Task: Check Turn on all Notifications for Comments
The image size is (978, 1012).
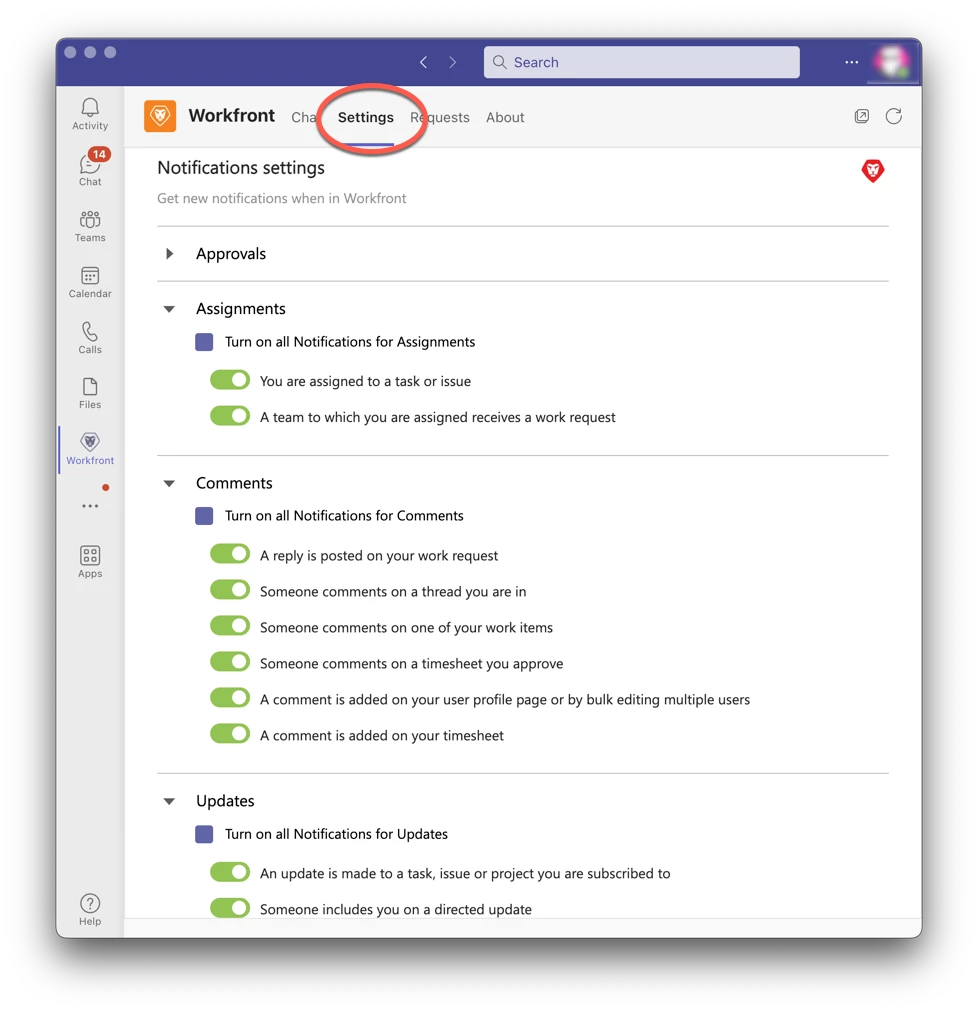Action: 204,516
